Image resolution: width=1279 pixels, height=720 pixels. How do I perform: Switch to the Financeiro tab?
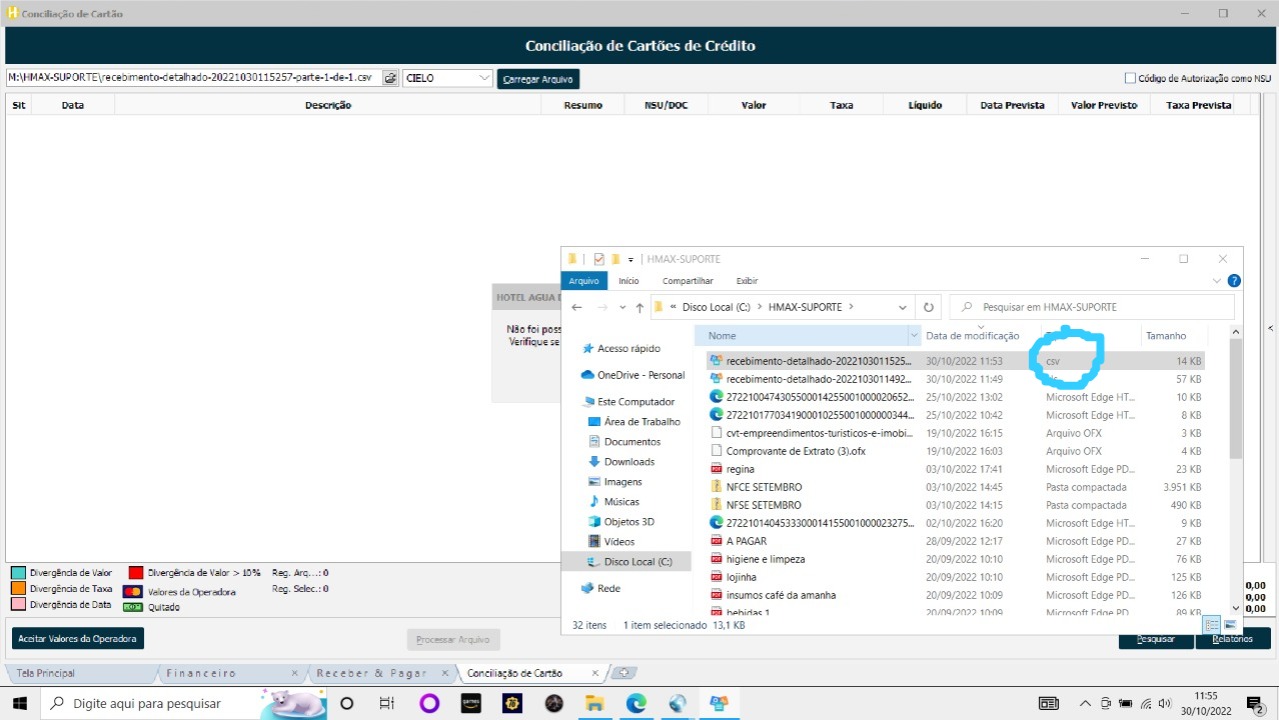[200, 673]
